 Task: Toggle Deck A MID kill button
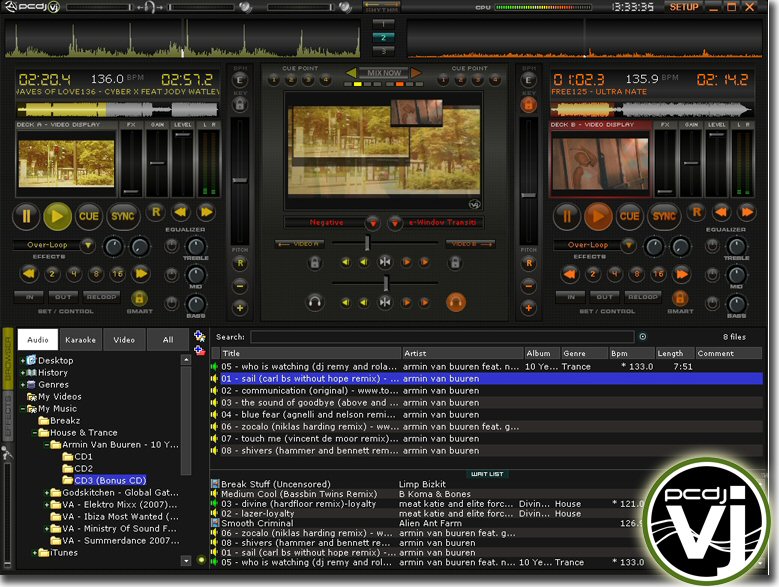pyautogui.click(x=171, y=275)
